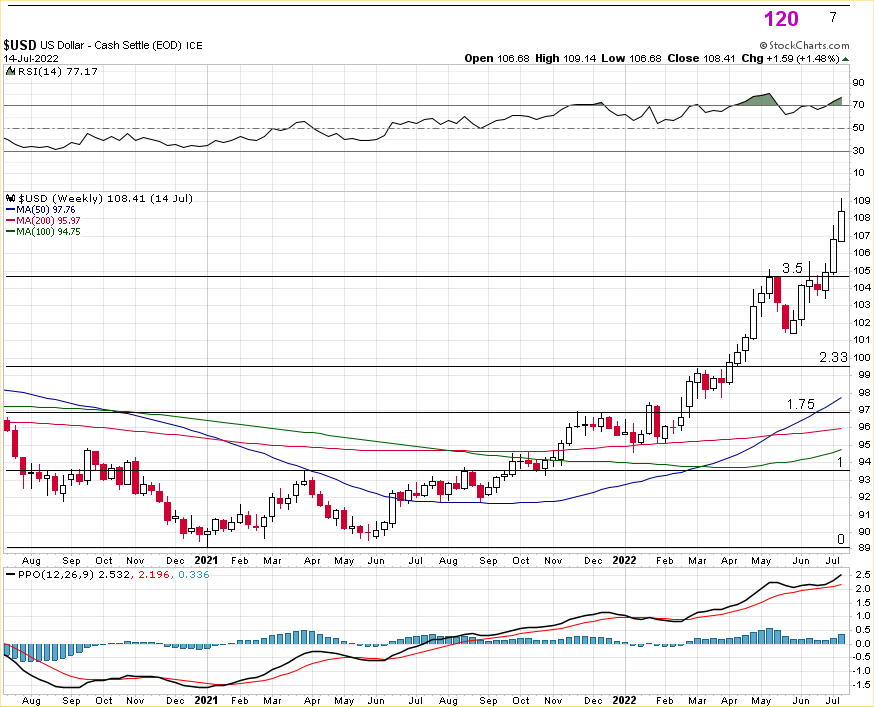Click the candlestick icon beside $USD (Weekly)

[11, 198]
